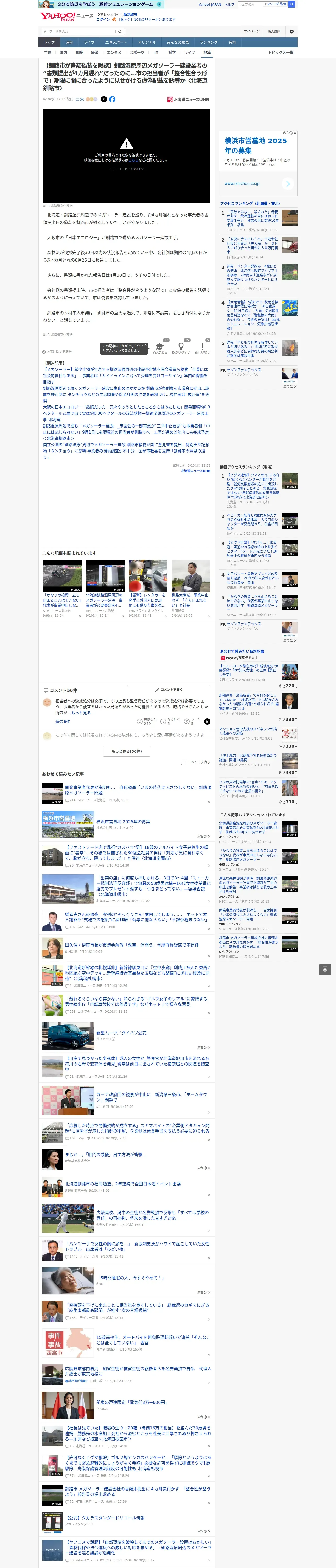Click the わかりやすい lightbulb reaction
Screen dimensions: 336x1568
181,346
